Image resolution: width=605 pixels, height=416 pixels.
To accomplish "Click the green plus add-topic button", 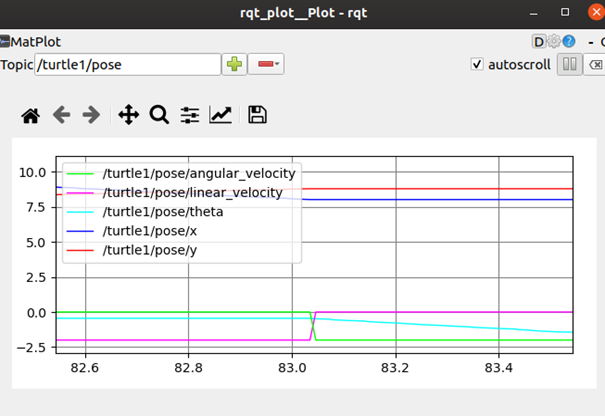I will (234, 64).
